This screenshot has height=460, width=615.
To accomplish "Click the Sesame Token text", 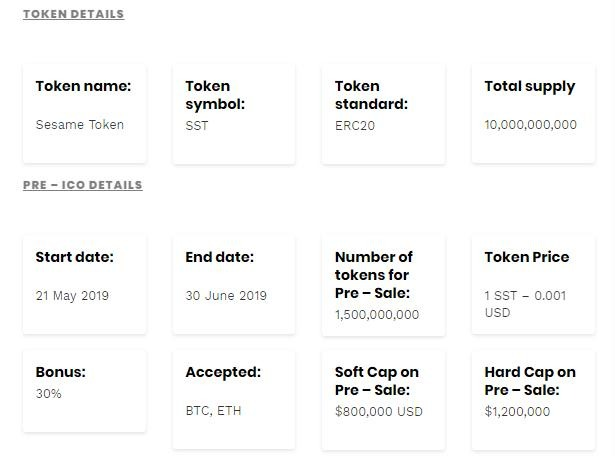I will click(80, 125).
